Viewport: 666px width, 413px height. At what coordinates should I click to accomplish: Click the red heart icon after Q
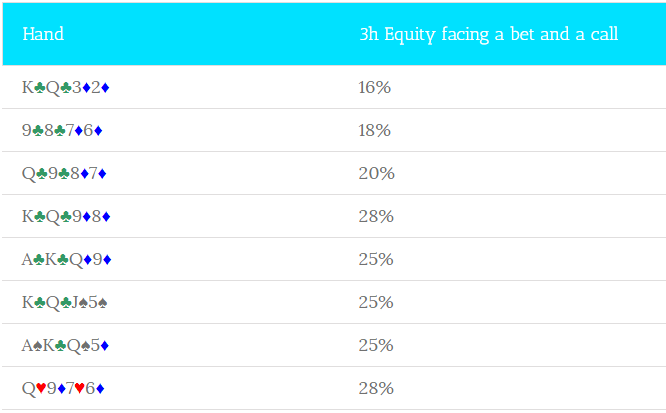(41, 388)
